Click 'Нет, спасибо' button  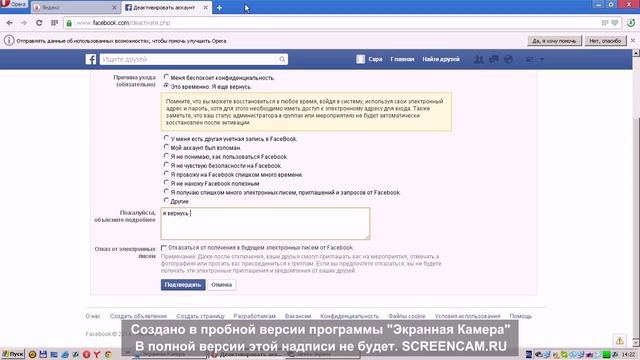point(605,41)
